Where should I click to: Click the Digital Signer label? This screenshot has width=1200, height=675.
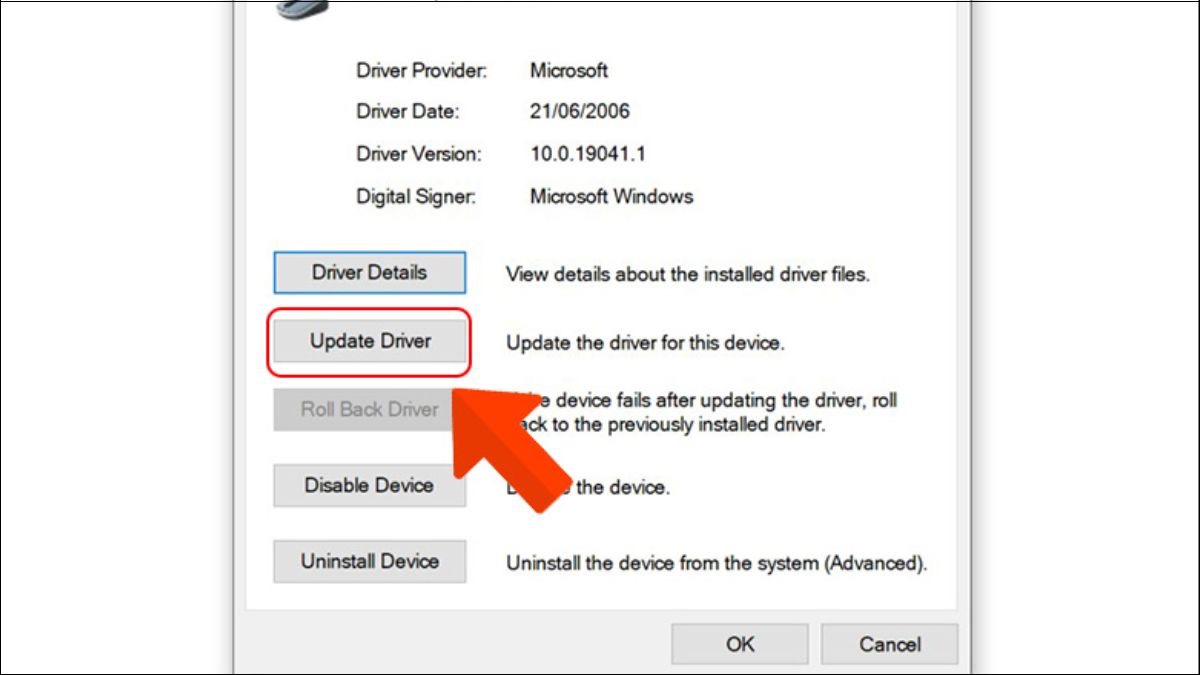(416, 196)
